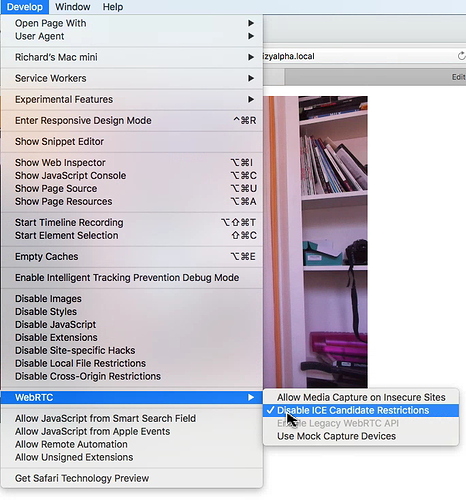Choose Enter Responsive Design Mode
This screenshot has height=500, width=466.
(132, 120)
